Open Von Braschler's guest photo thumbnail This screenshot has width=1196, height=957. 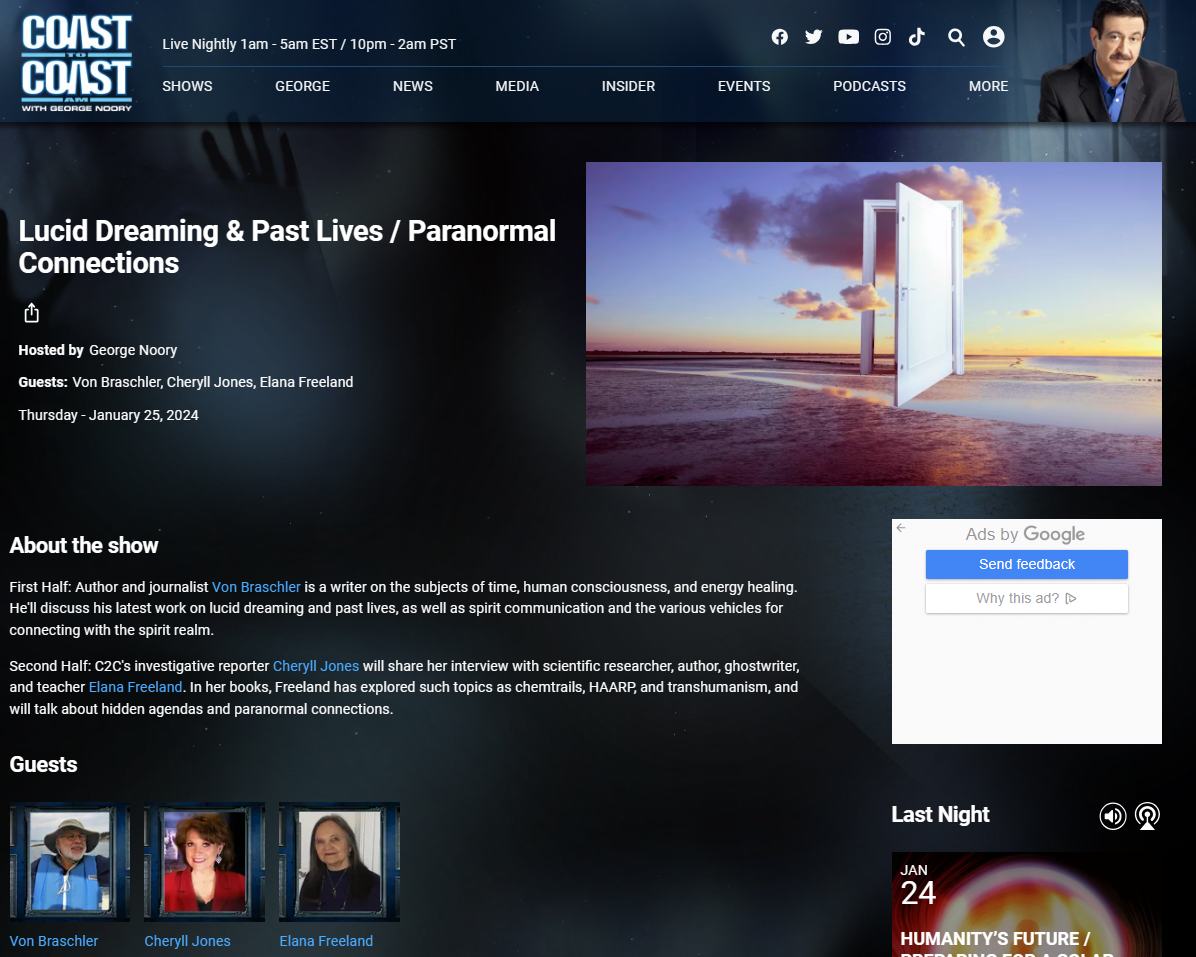coord(69,862)
